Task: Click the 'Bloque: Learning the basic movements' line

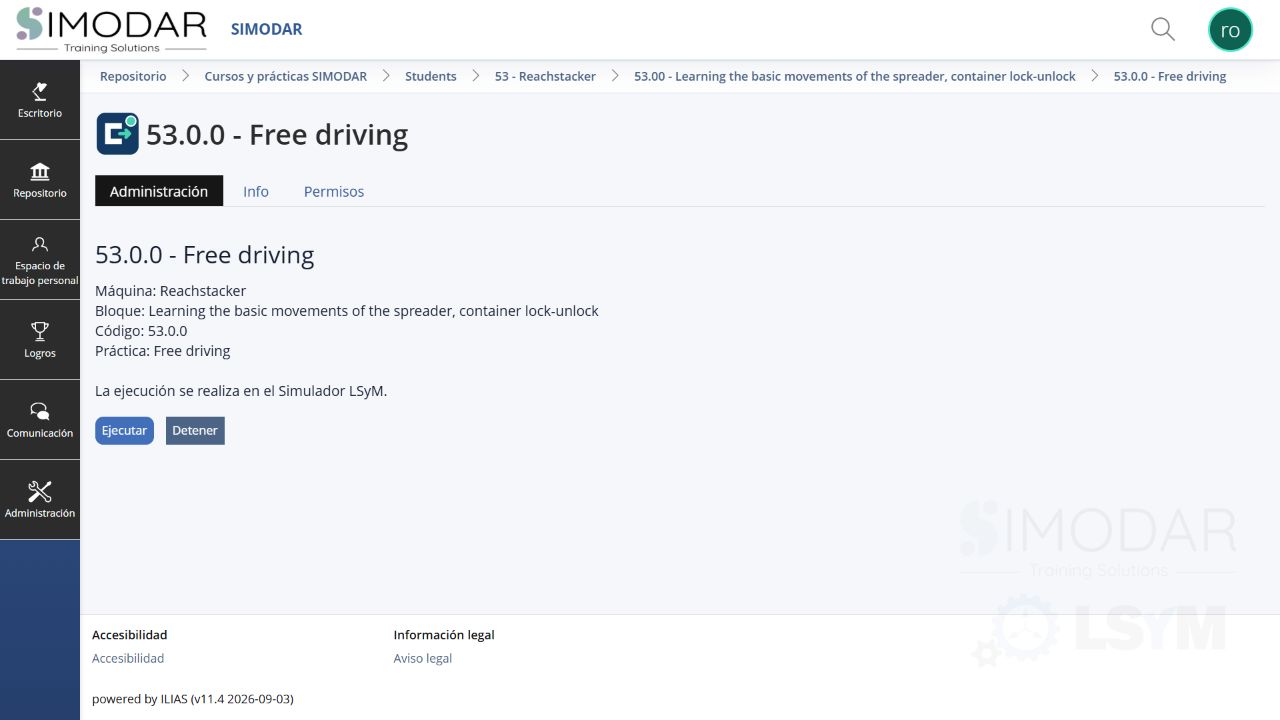Action: tap(347, 311)
